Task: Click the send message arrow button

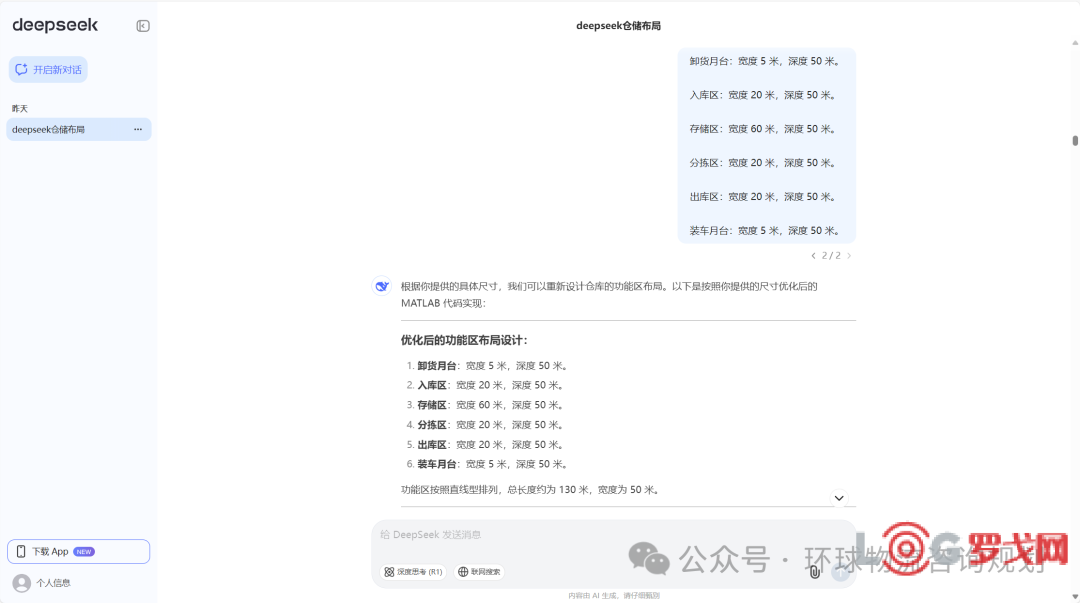Action: pos(841,572)
